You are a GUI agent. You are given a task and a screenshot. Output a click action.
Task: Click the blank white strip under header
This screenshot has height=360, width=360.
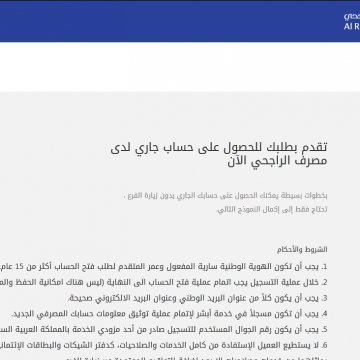tap(180, 67)
